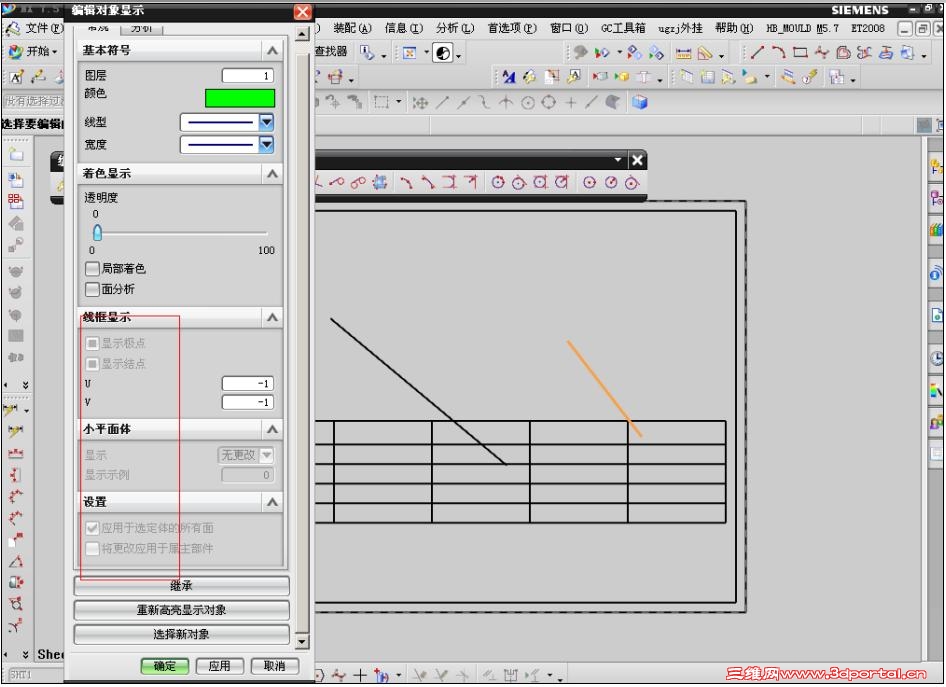Collapse the 线框显示 section
This screenshot has height=687, width=946.
[273, 317]
